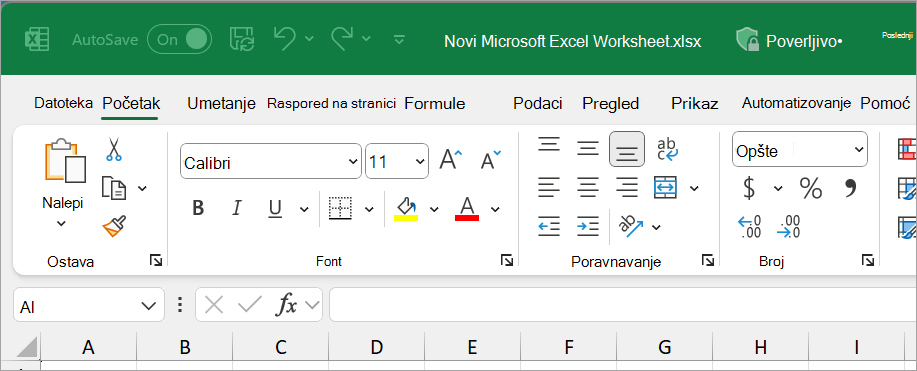Switch to the Umetanje tab
The image size is (917, 371).
click(x=222, y=104)
